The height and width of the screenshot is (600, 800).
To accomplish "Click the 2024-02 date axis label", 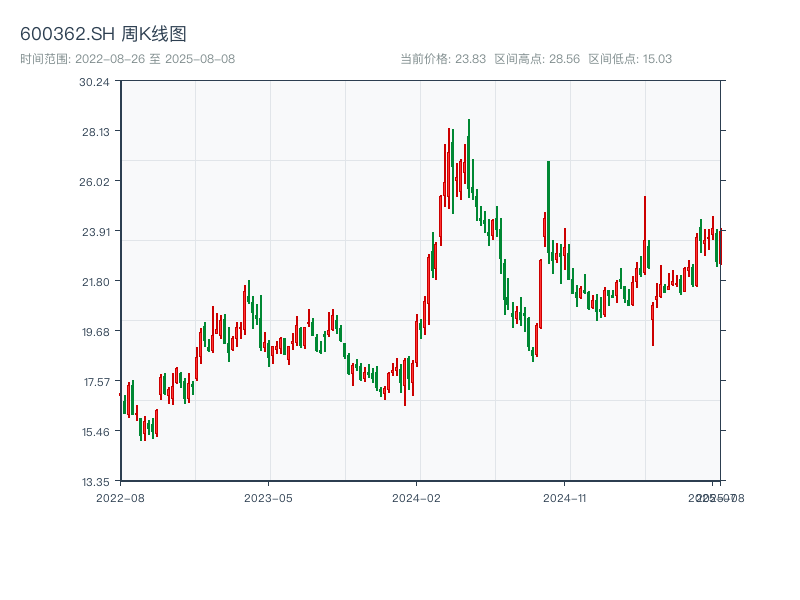I will pyautogui.click(x=417, y=497).
